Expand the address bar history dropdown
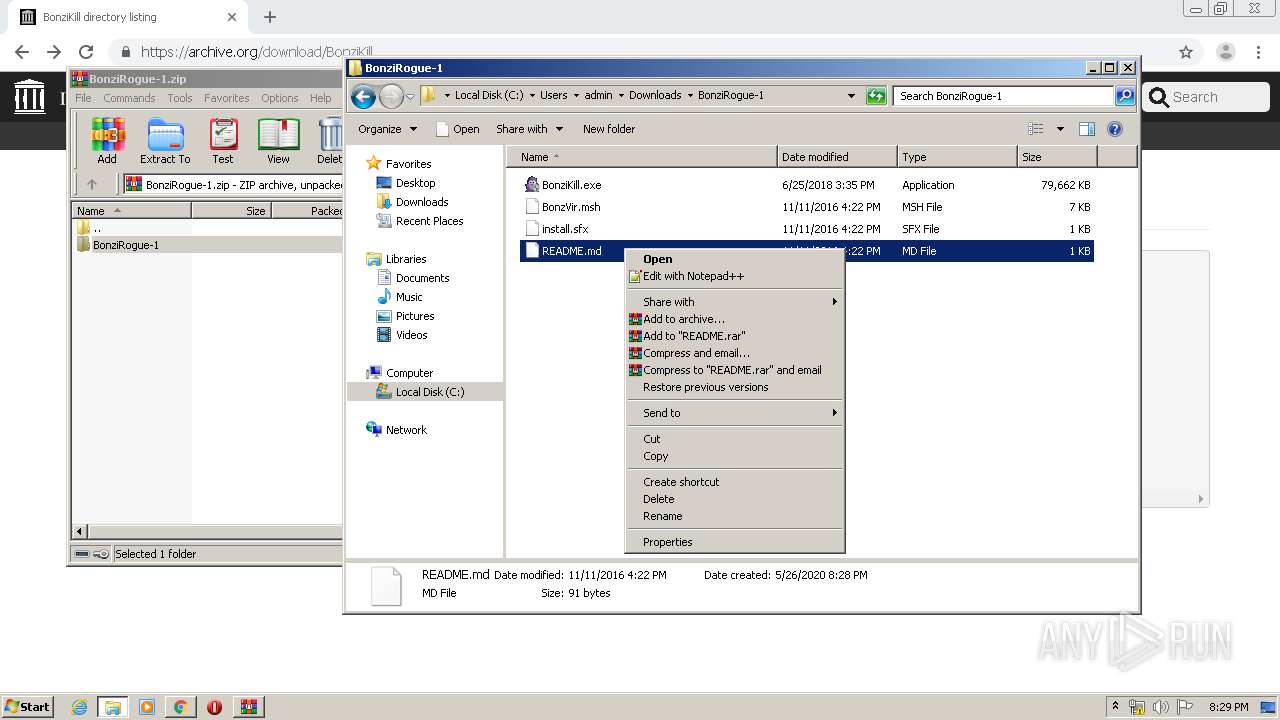This screenshot has width=1280, height=720. 851,96
